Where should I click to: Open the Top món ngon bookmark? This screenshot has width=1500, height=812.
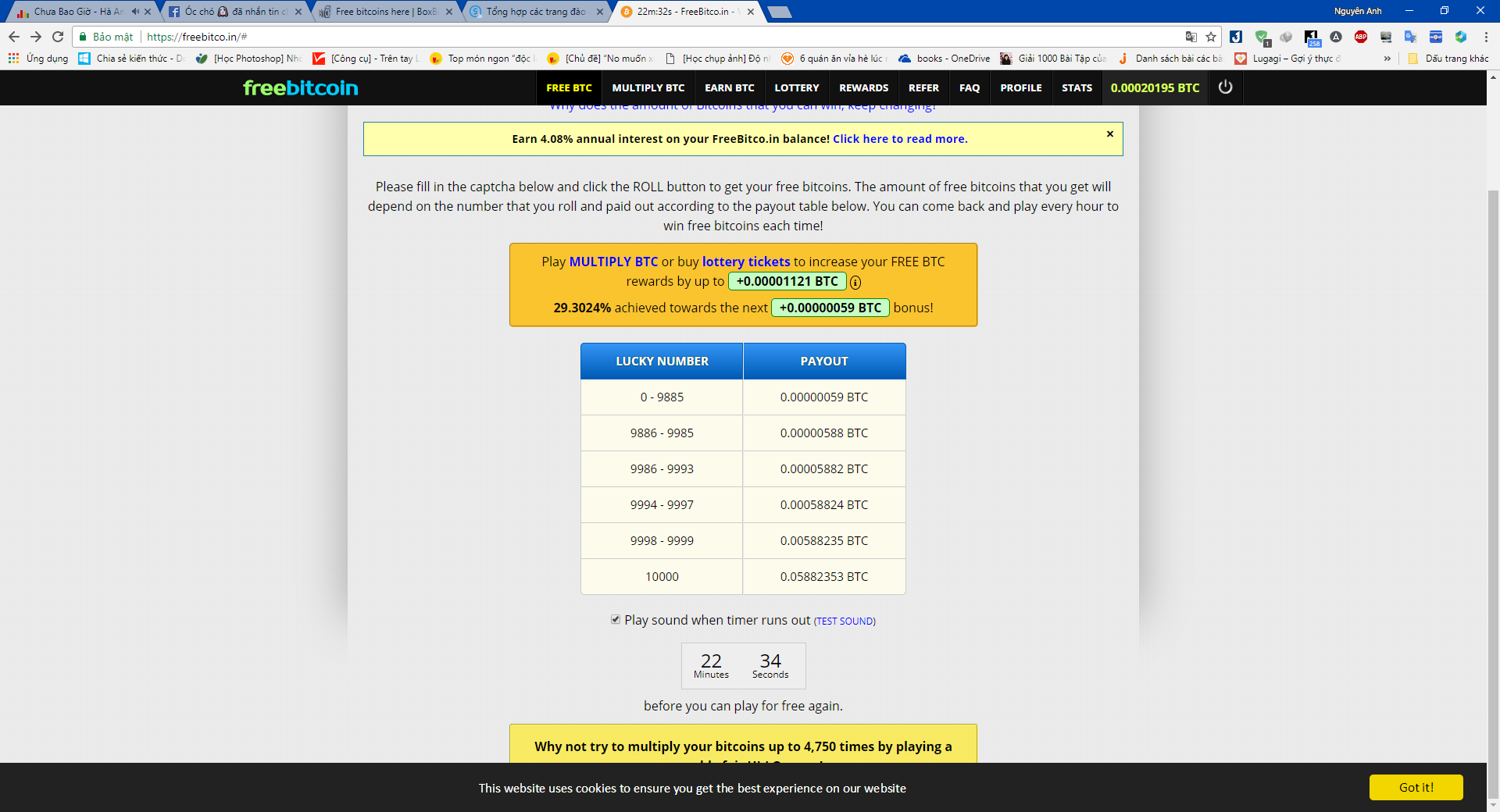tap(483, 59)
